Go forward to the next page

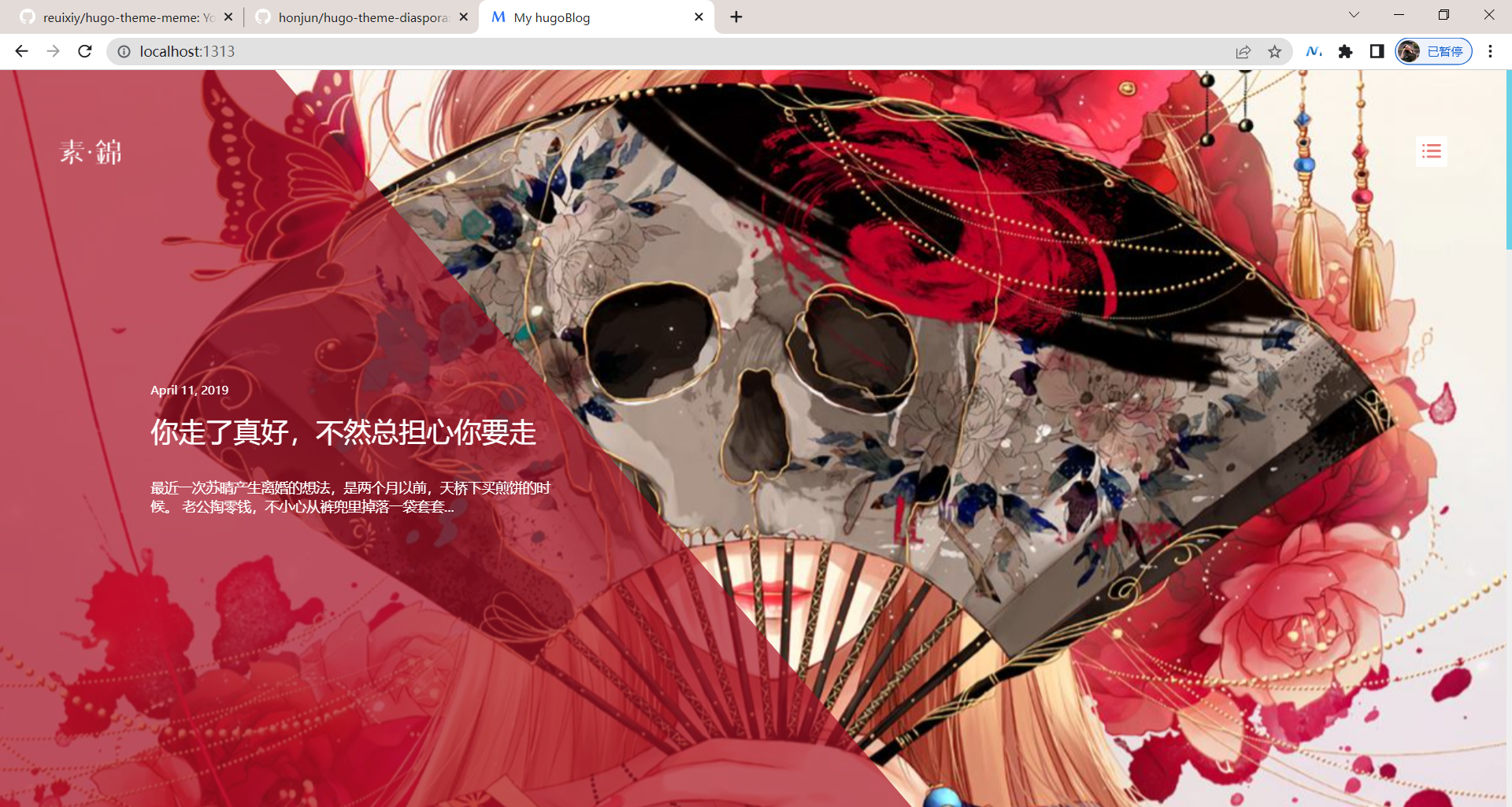click(53, 51)
